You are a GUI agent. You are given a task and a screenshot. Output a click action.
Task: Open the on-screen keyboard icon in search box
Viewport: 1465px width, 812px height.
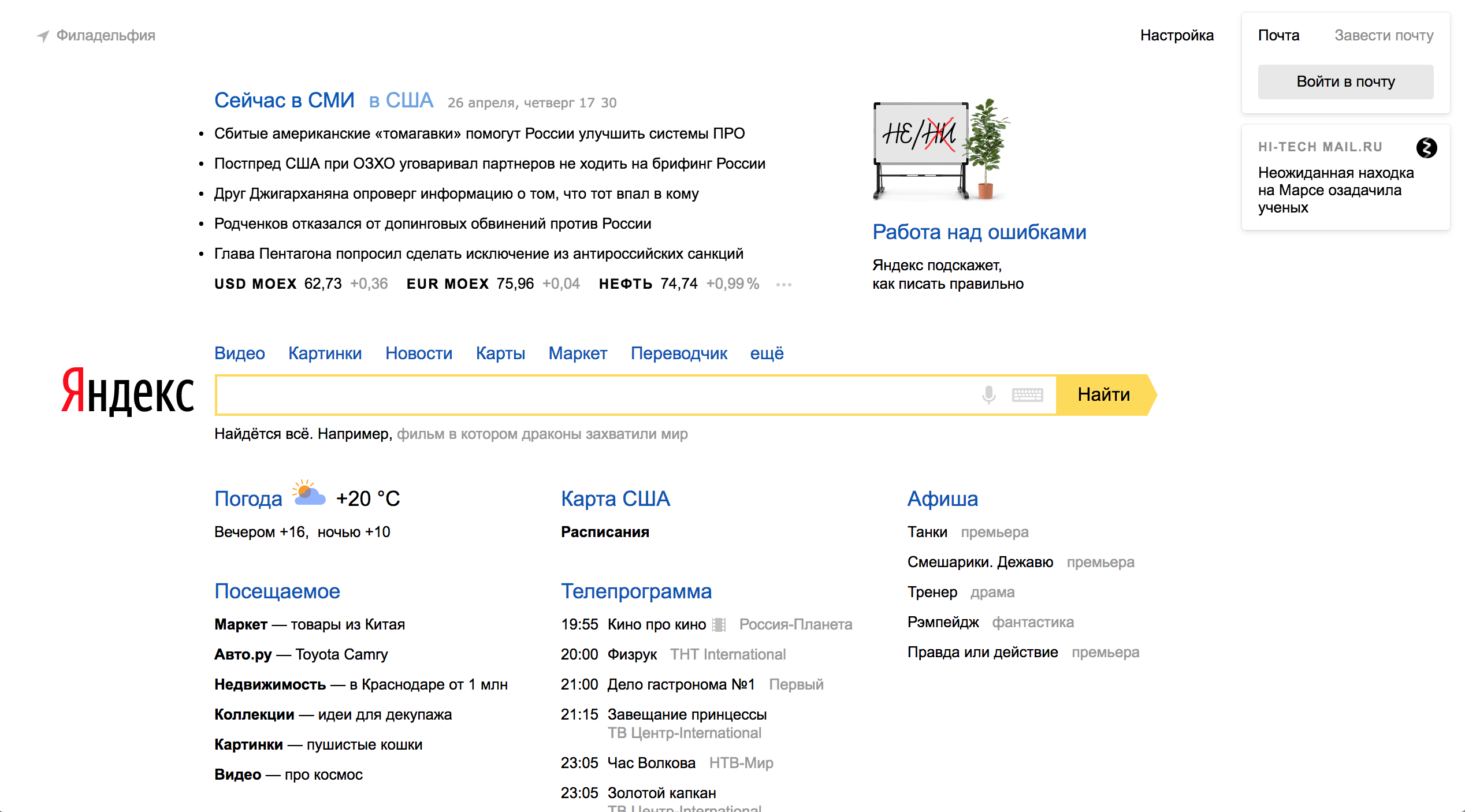[x=1027, y=395]
